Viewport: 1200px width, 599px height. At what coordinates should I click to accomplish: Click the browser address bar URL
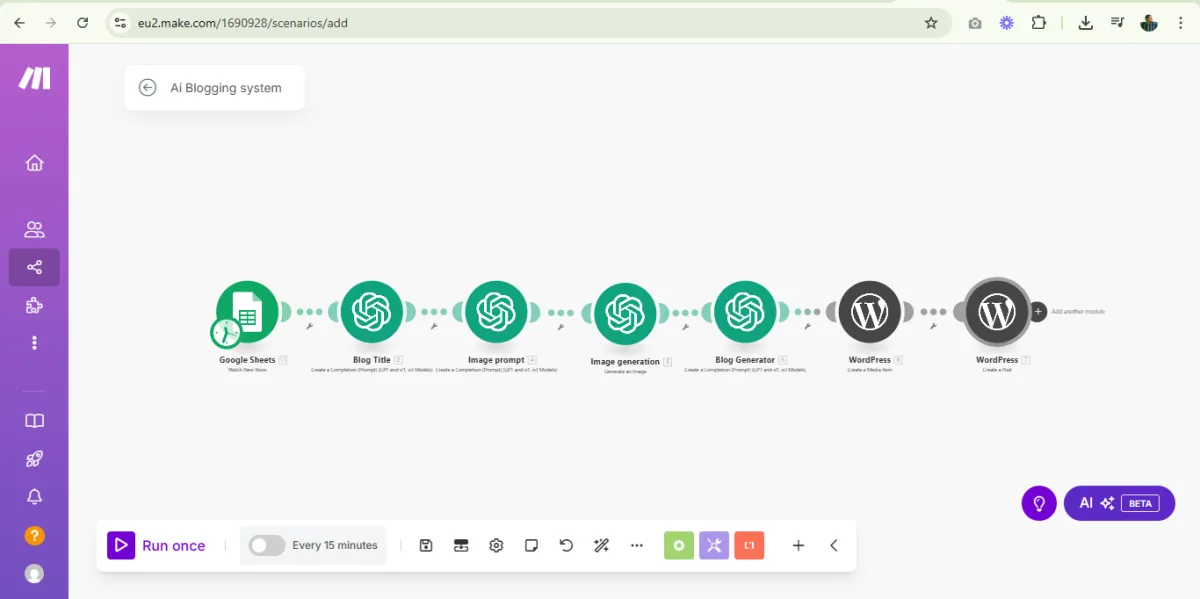(x=243, y=22)
